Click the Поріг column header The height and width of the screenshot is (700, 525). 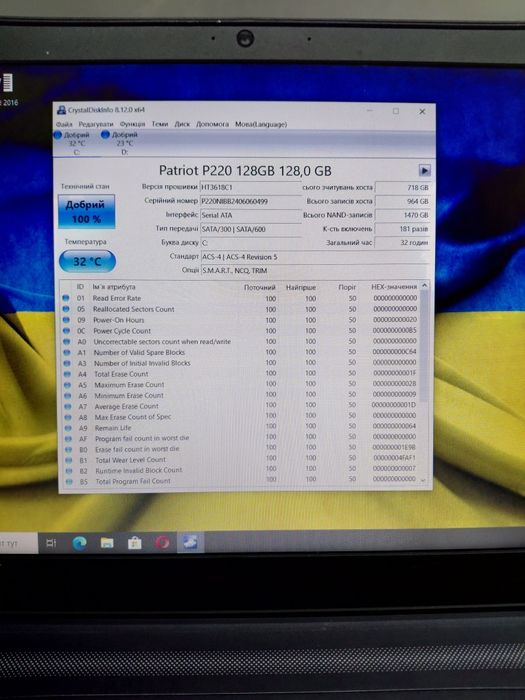click(347, 287)
